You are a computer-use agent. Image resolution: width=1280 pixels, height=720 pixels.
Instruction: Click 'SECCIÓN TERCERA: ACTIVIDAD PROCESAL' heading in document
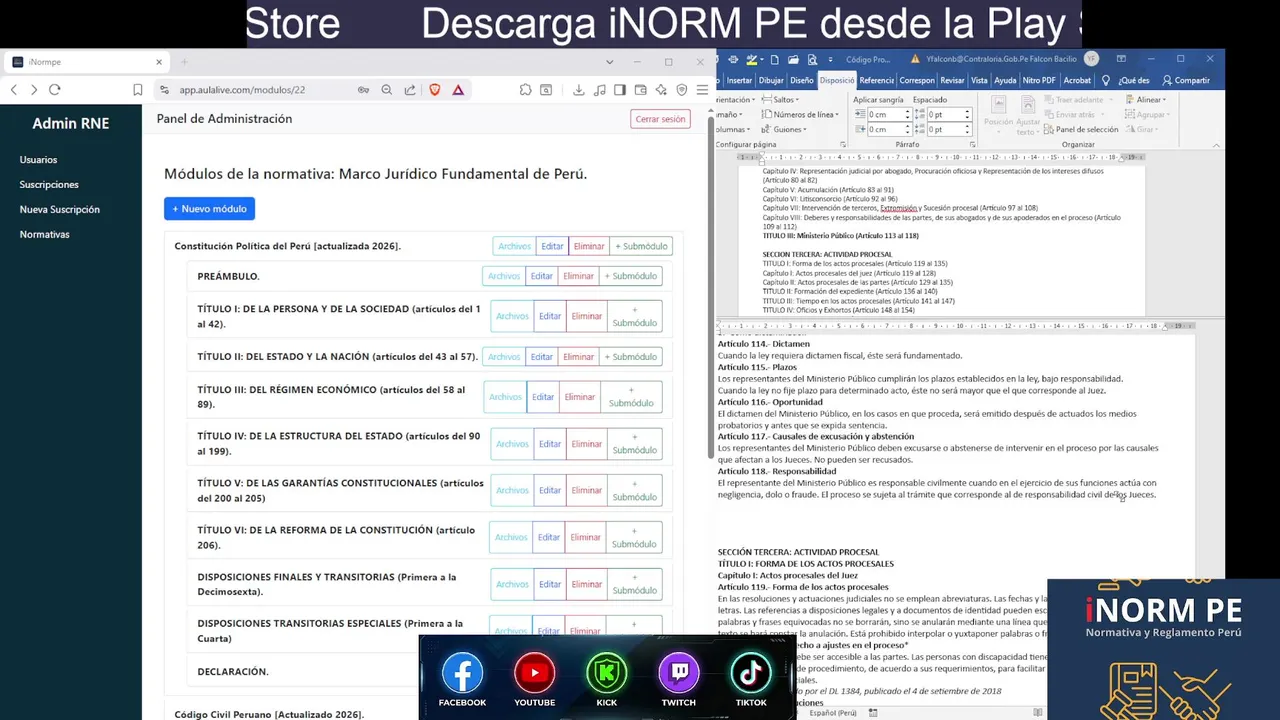click(798, 552)
